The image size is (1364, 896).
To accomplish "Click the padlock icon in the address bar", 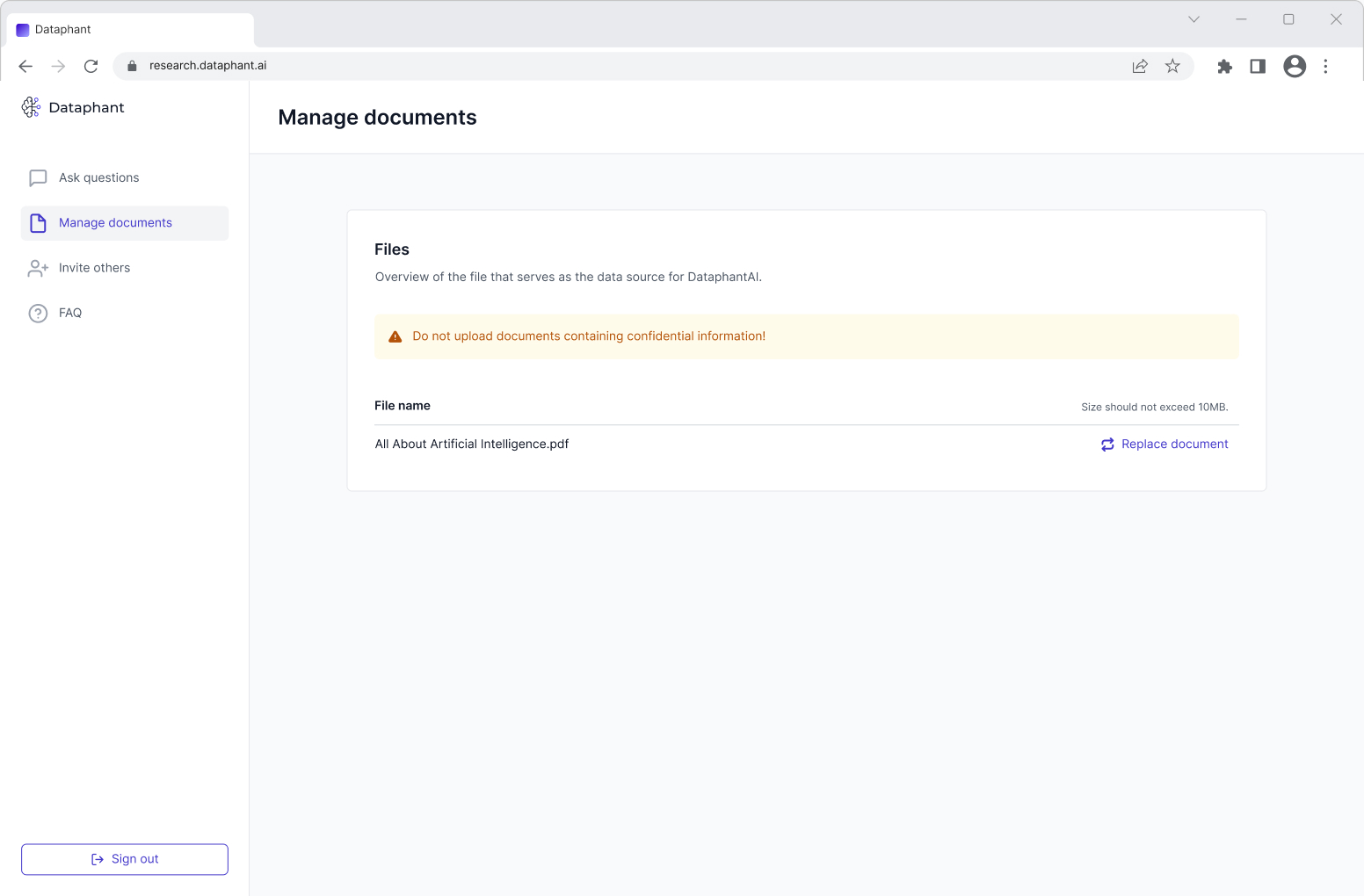I will [131, 65].
